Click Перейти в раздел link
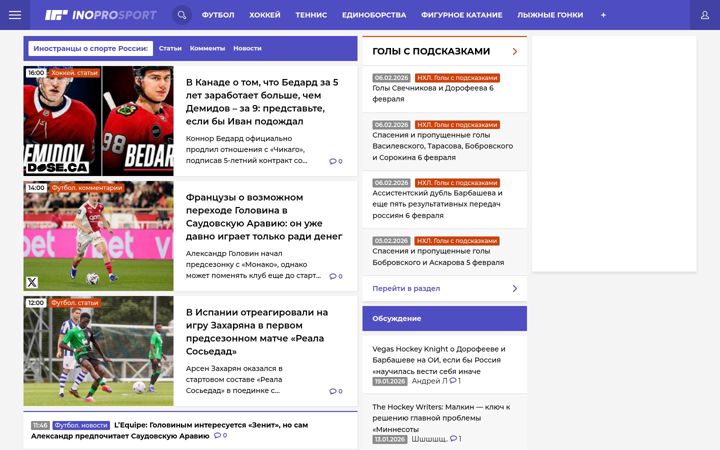 click(x=406, y=288)
